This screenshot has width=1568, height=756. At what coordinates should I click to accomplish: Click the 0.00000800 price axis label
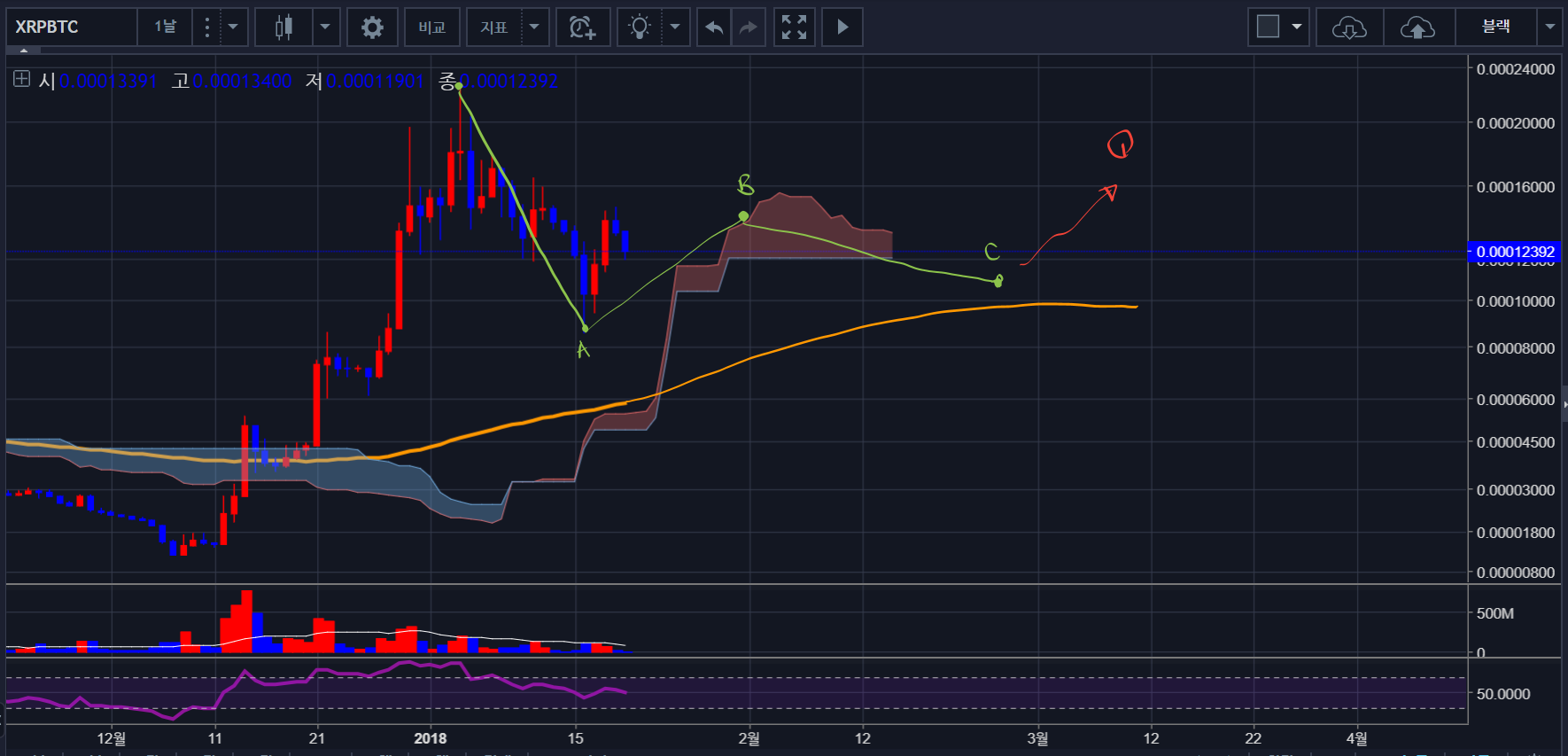(x=1515, y=573)
